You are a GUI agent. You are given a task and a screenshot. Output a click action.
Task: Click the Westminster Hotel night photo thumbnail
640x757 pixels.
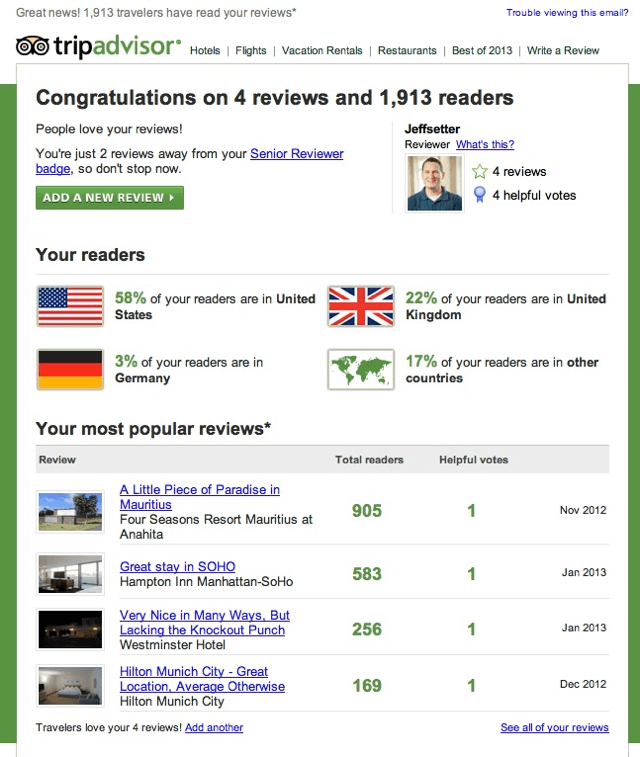pyautogui.click(x=70, y=629)
